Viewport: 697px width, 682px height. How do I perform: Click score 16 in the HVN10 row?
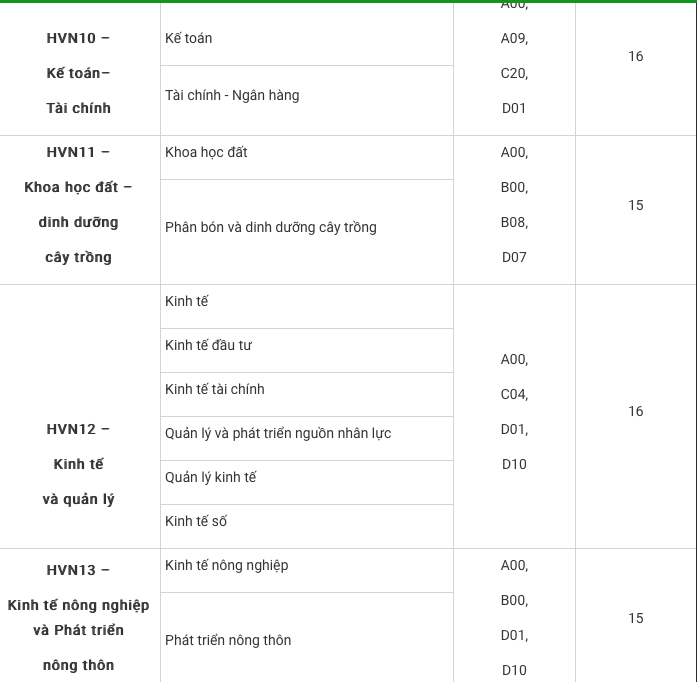pos(636,57)
